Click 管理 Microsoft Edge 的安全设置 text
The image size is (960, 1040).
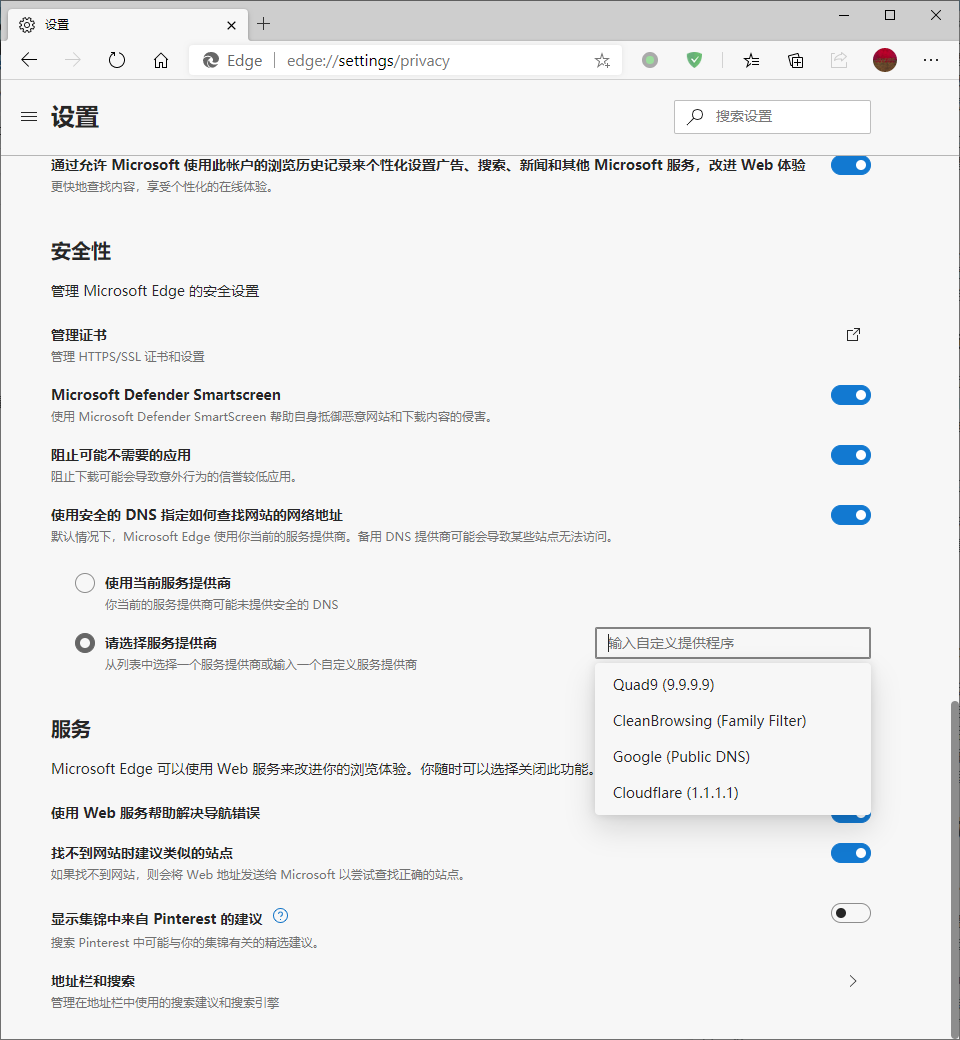[155, 291]
